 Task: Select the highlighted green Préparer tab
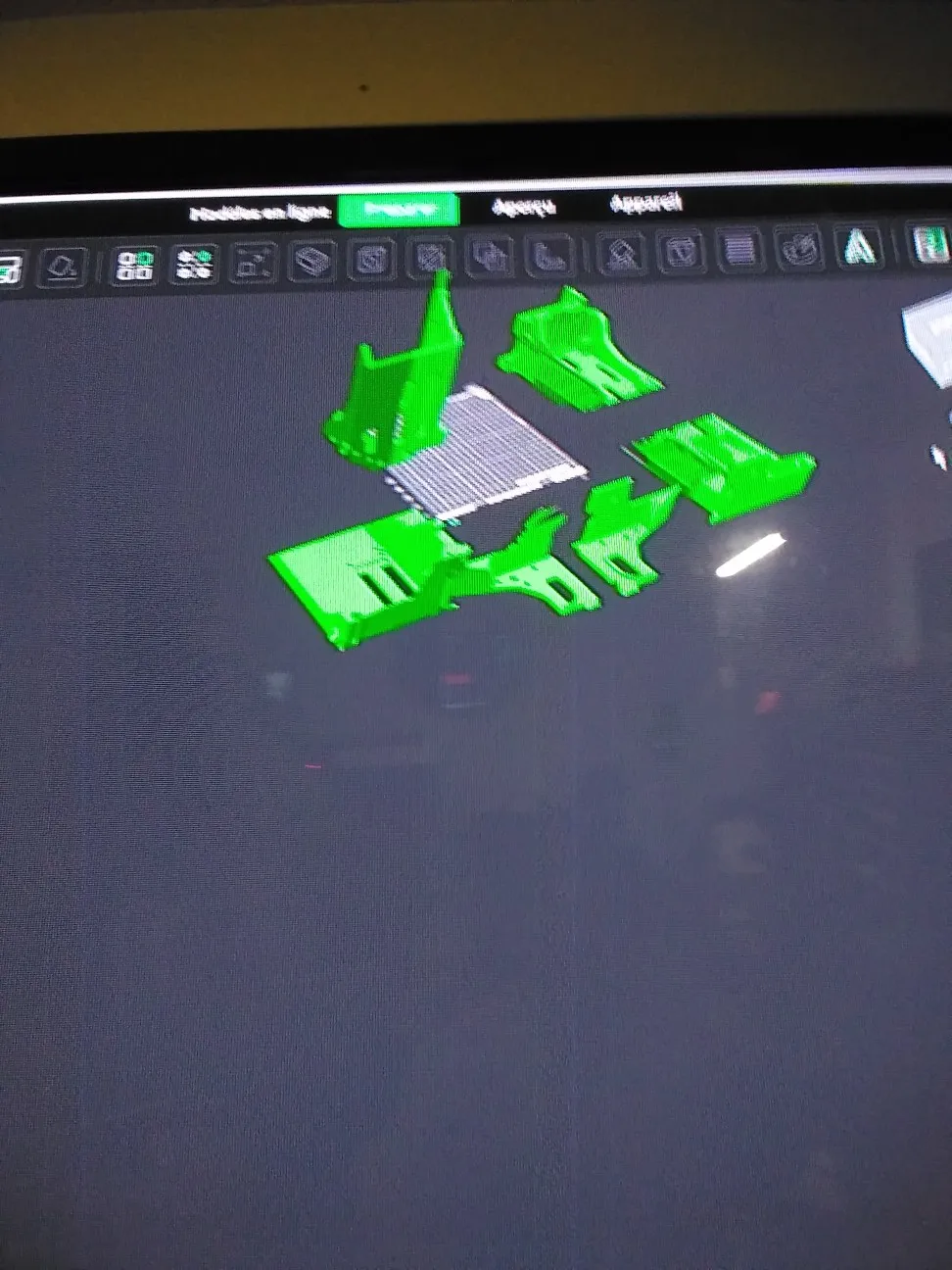pos(399,210)
